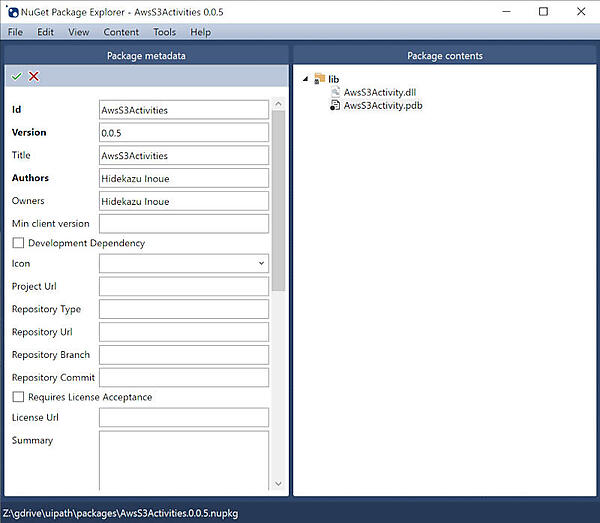Toggle the Requires License Acceptance checkbox
This screenshot has width=600, height=523.
tap(18, 397)
